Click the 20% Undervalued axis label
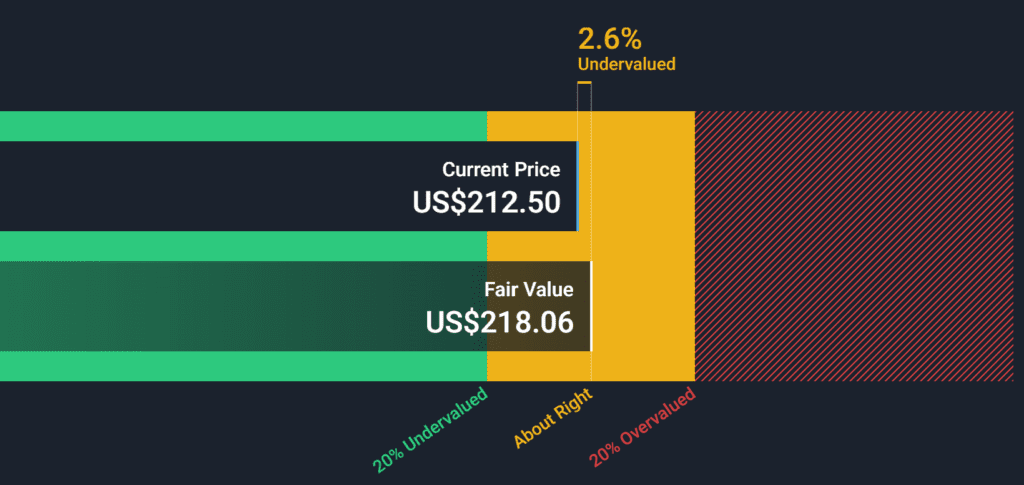The height and width of the screenshot is (485, 1024). pyautogui.click(x=430, y=430)
